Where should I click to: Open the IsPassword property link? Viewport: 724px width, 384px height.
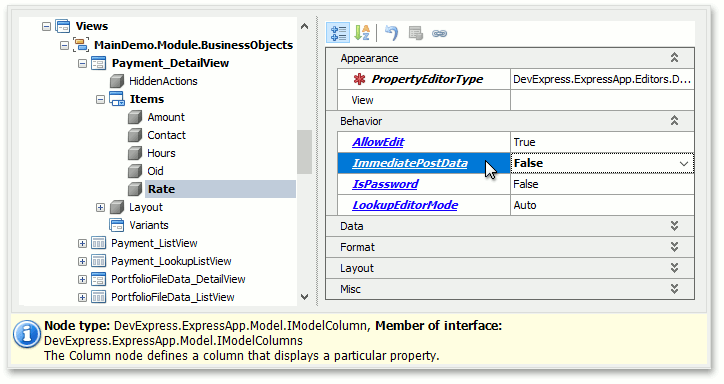coord(385,184)
